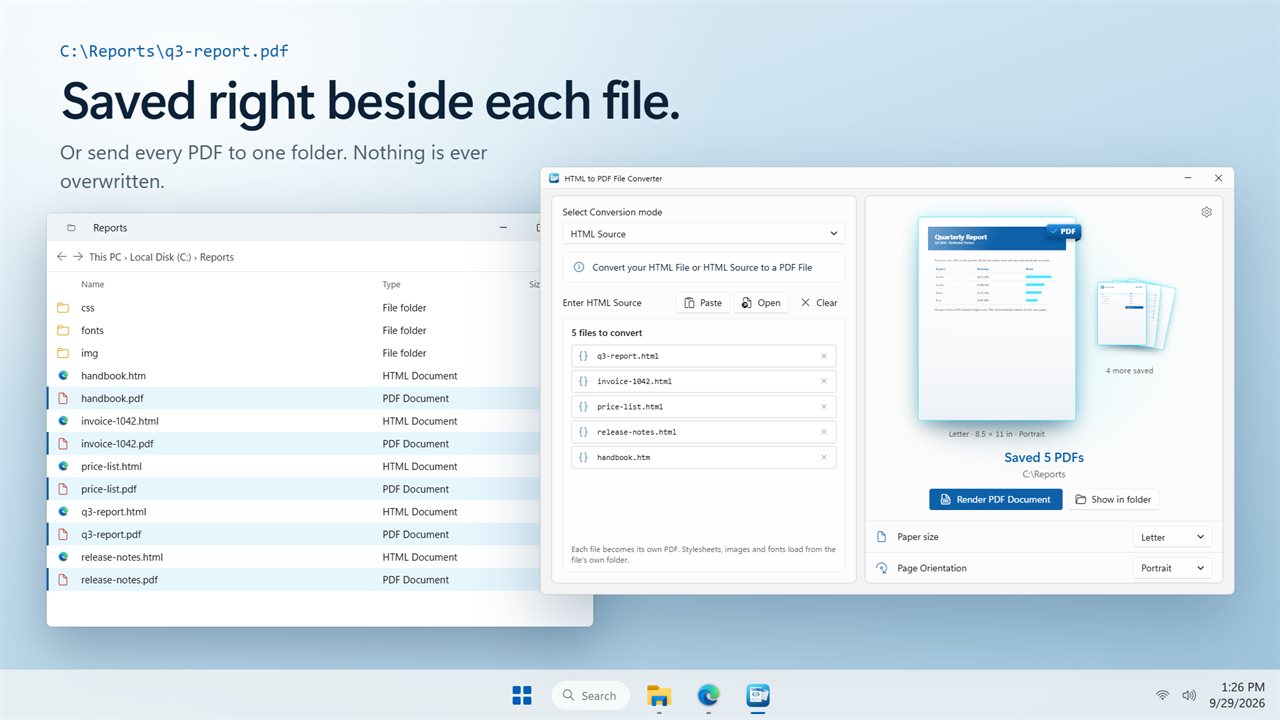Click the volume speaker icon in the tray

[1189, 695]
